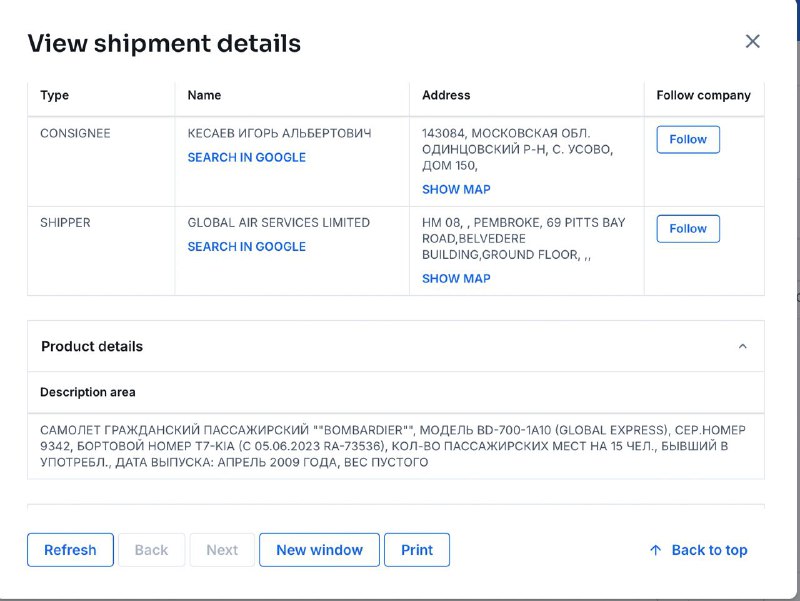
Task: Click the disabled Next button
Action: pyautogui.click(x=222, y=550)
